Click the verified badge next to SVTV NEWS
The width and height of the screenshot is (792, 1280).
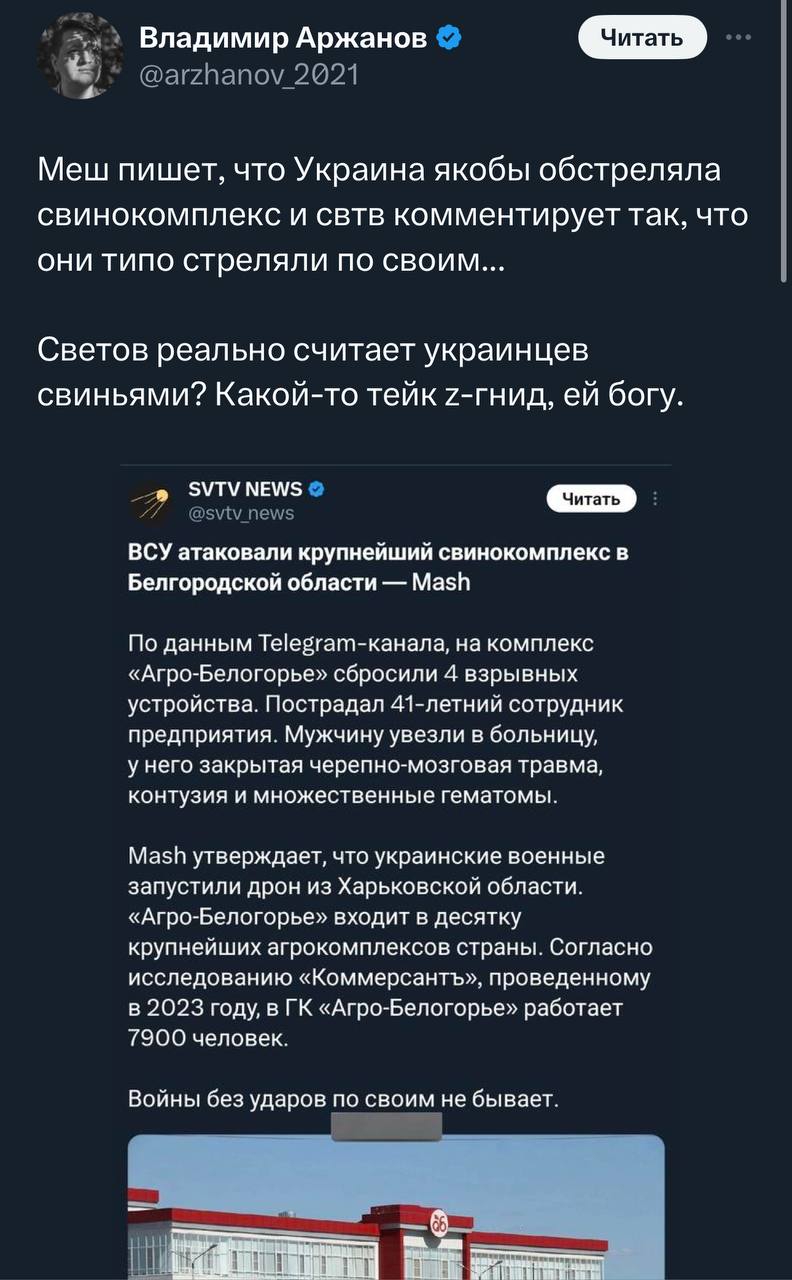[316, 489]
